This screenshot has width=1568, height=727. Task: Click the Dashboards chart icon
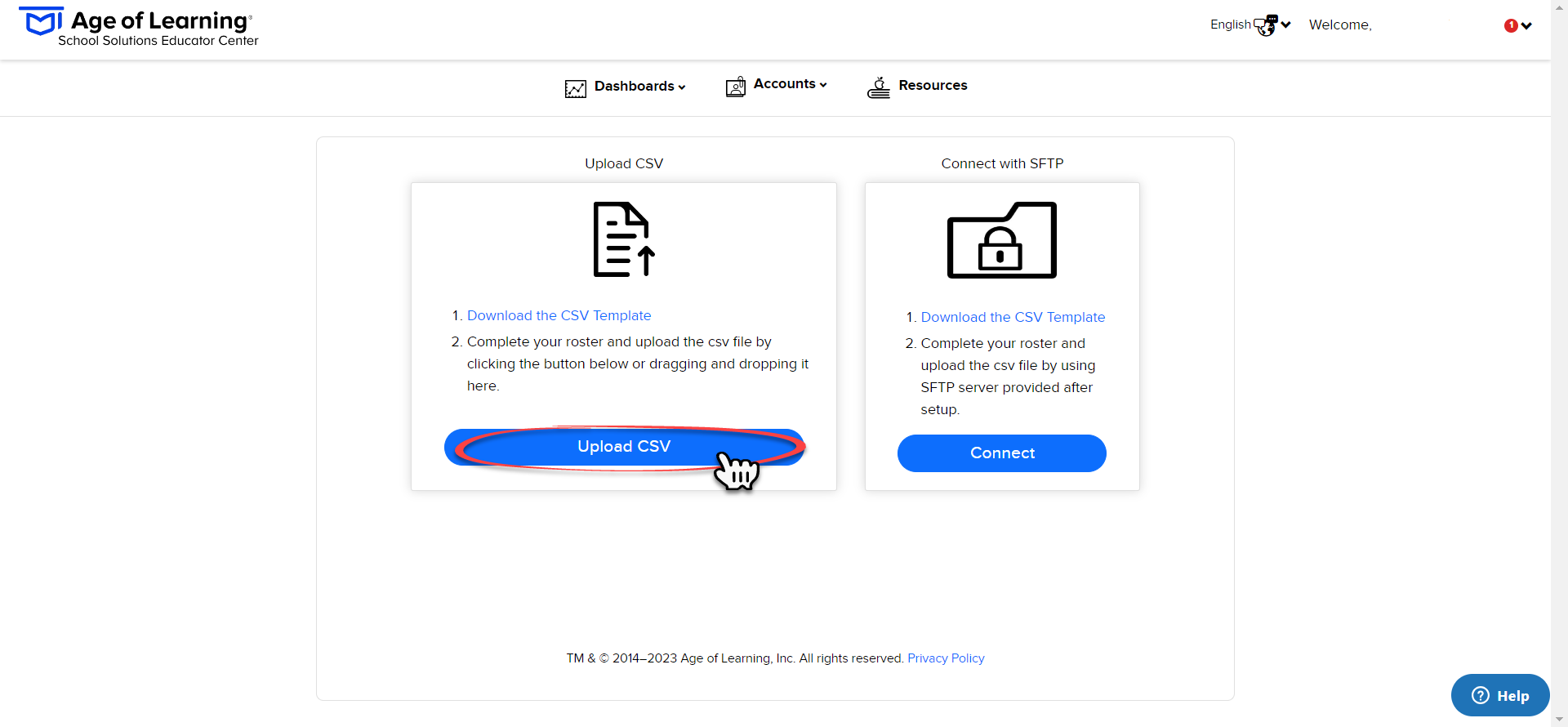click(575, 88)
